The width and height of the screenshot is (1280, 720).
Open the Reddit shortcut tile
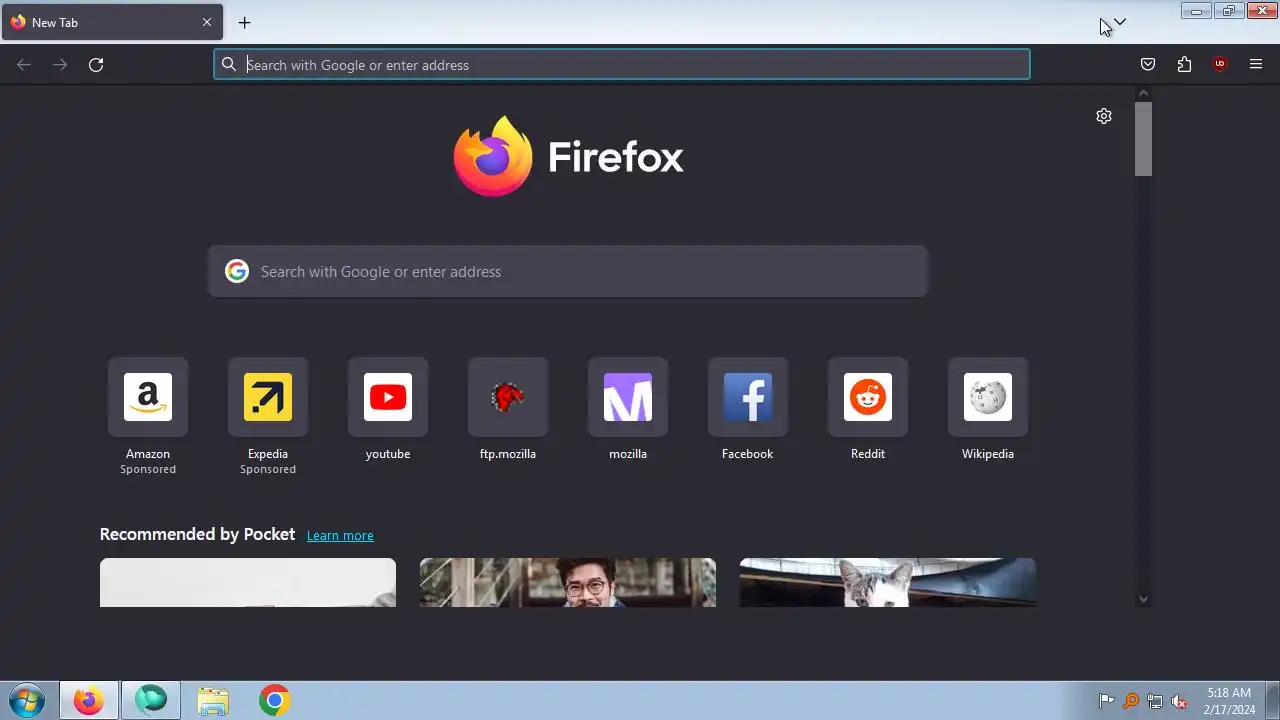[868, 397]
